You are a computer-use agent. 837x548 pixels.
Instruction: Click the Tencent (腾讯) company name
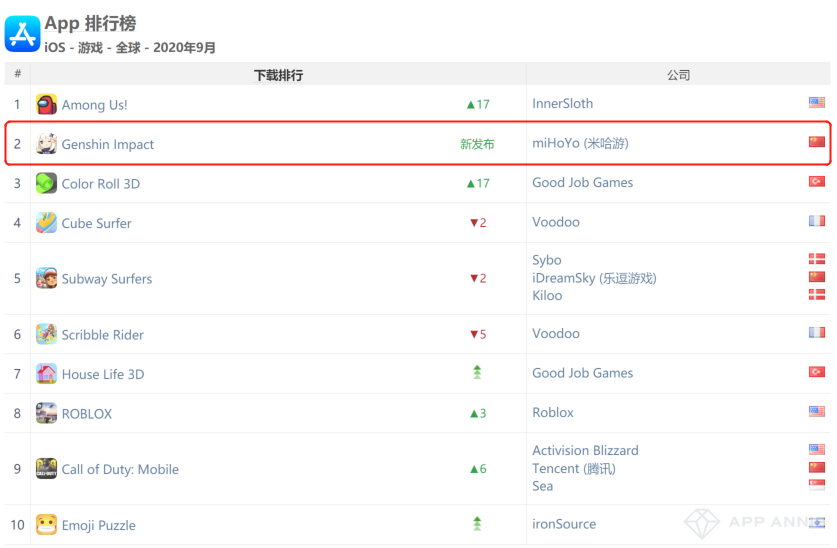(573, 468)
